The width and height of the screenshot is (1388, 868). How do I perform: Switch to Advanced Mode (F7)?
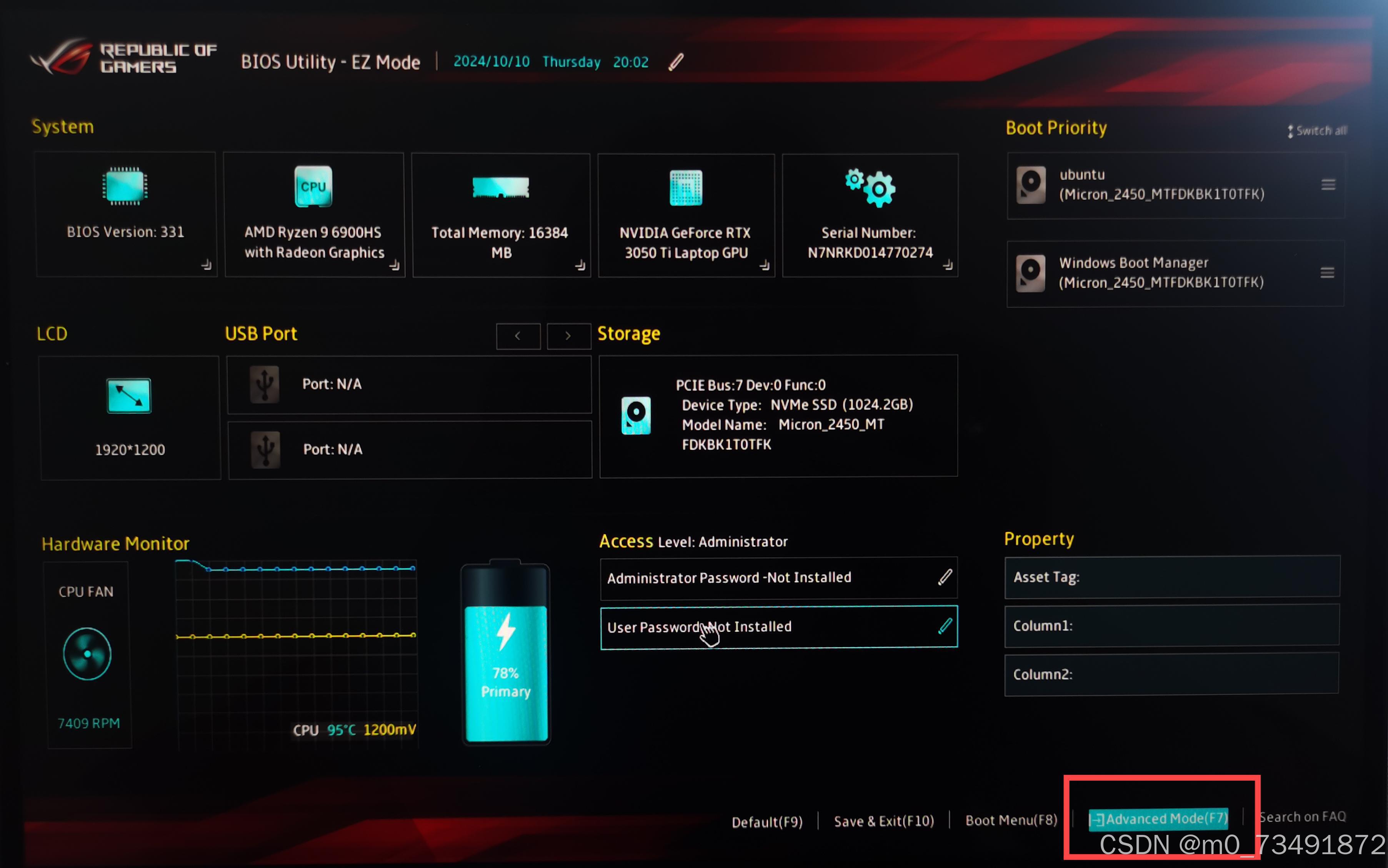coord(1158,819)
